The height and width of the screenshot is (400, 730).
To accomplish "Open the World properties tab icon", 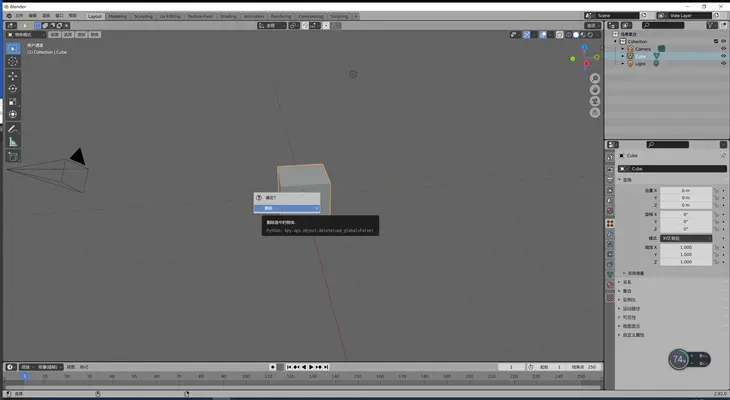I will pyautogui.click(x=610, y=211).
